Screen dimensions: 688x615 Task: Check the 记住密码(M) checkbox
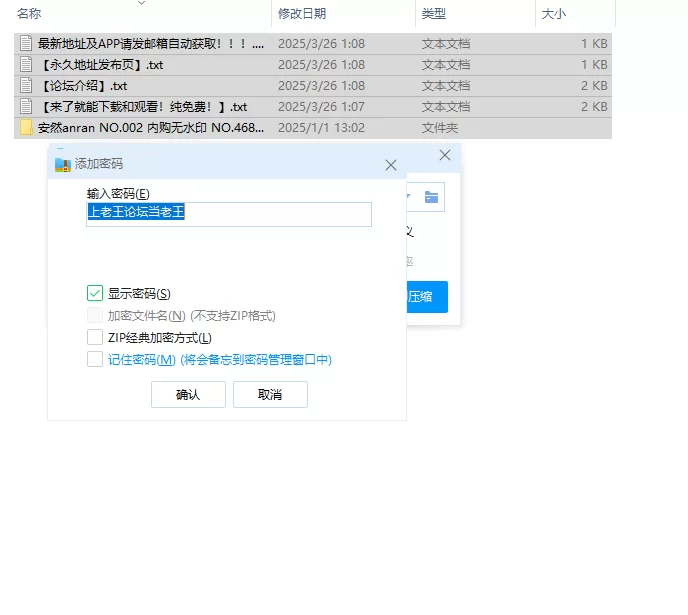click(95, 359)
